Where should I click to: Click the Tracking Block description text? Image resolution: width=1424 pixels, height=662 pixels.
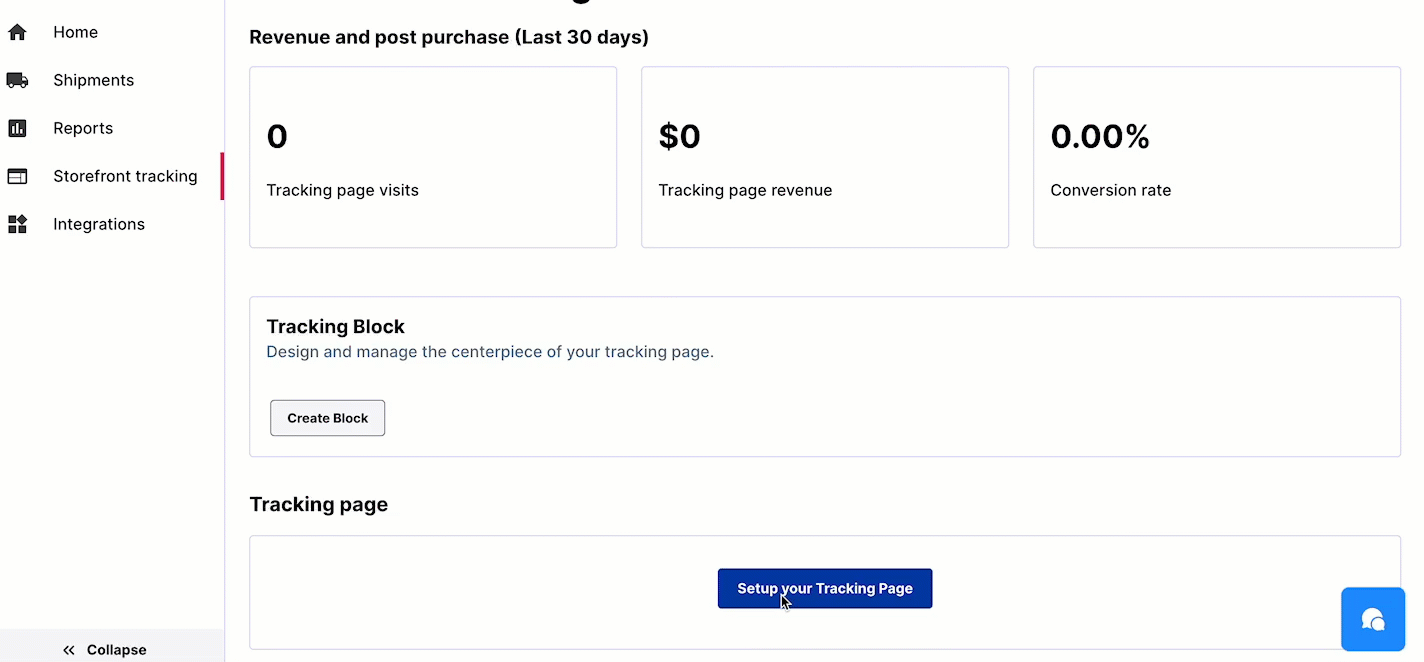tap(490, 352)
